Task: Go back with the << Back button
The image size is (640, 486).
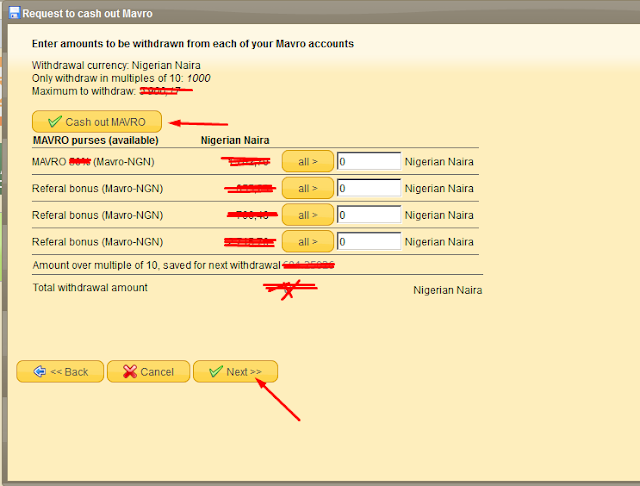Action: [x=60, y=371]
